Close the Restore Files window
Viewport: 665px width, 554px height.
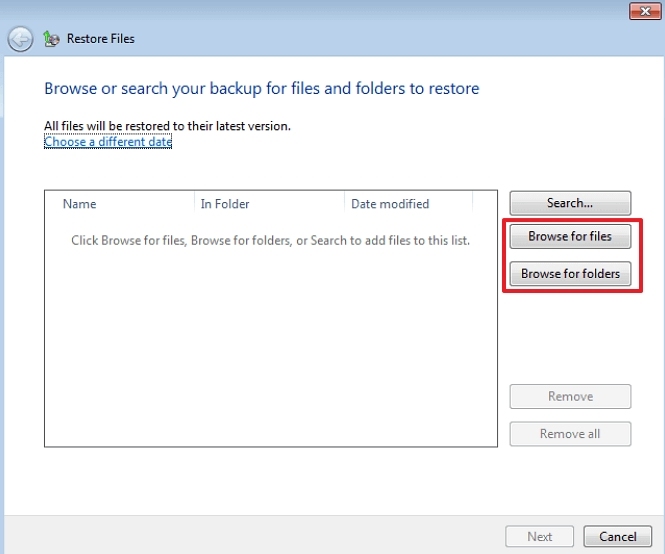pyautogui.click(x=645, y=11)
